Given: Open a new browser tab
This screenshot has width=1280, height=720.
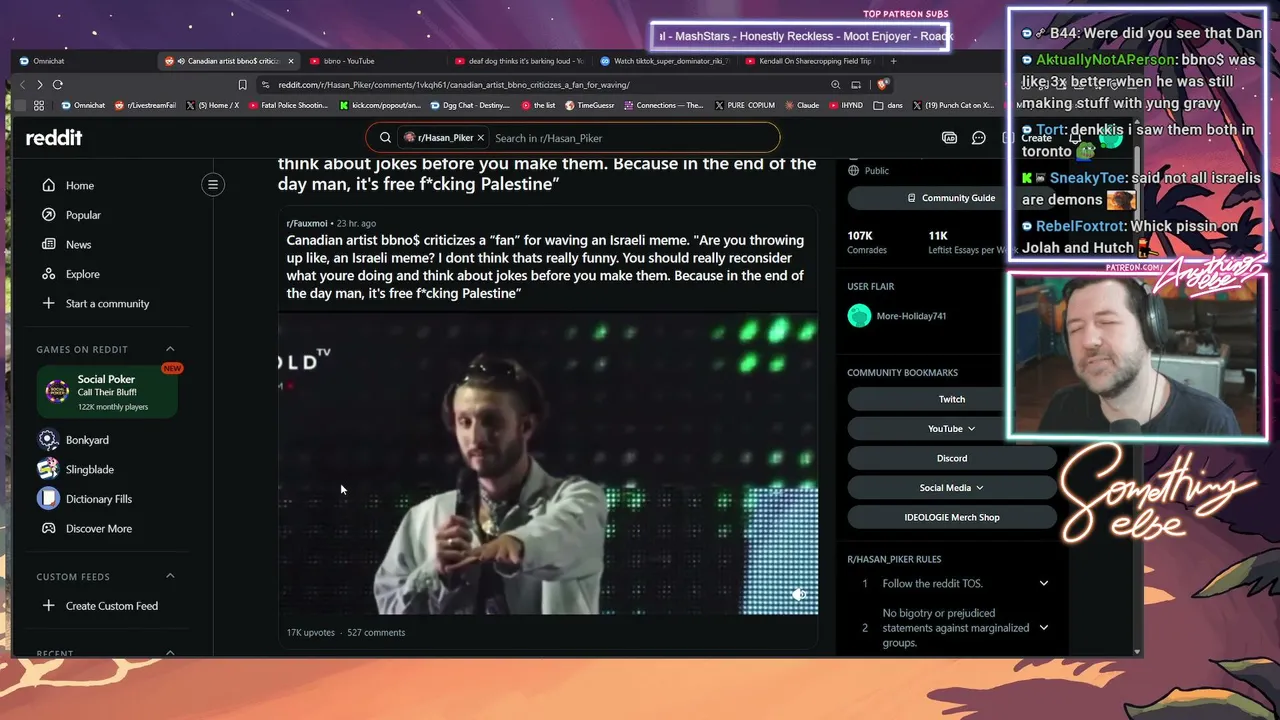Looking at the screenshot, I should (x=893, y=61).
